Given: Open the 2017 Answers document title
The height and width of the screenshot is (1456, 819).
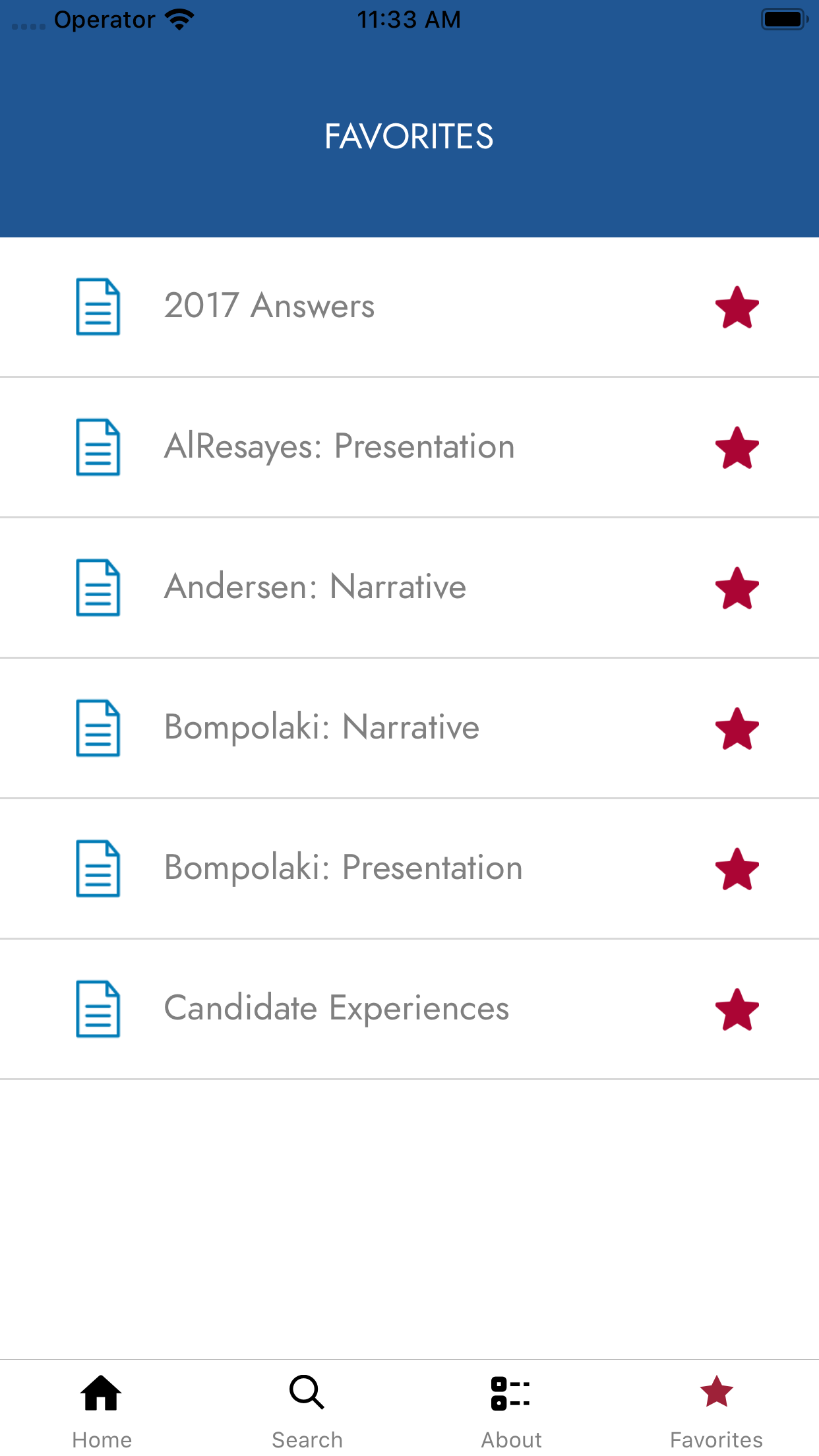Looking at the screenshot, I should 269,306.
